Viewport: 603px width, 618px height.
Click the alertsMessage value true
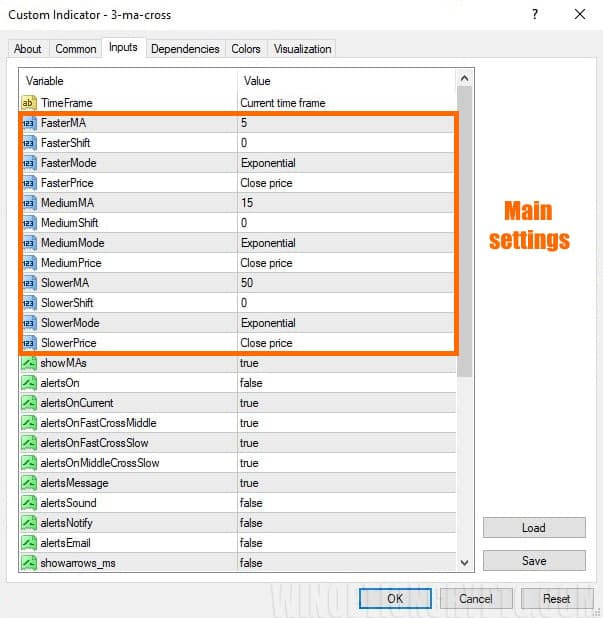249,483
